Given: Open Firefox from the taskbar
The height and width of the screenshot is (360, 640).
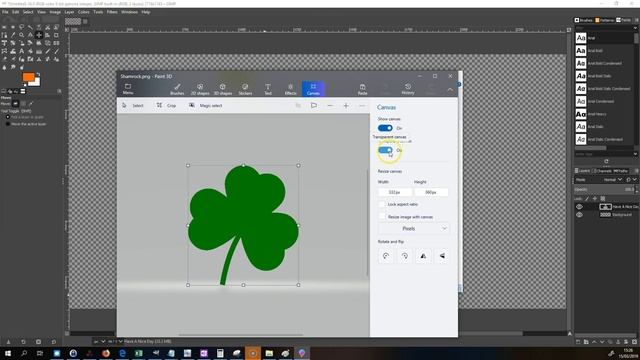Looking at the screenshot, I should (106, 353).
